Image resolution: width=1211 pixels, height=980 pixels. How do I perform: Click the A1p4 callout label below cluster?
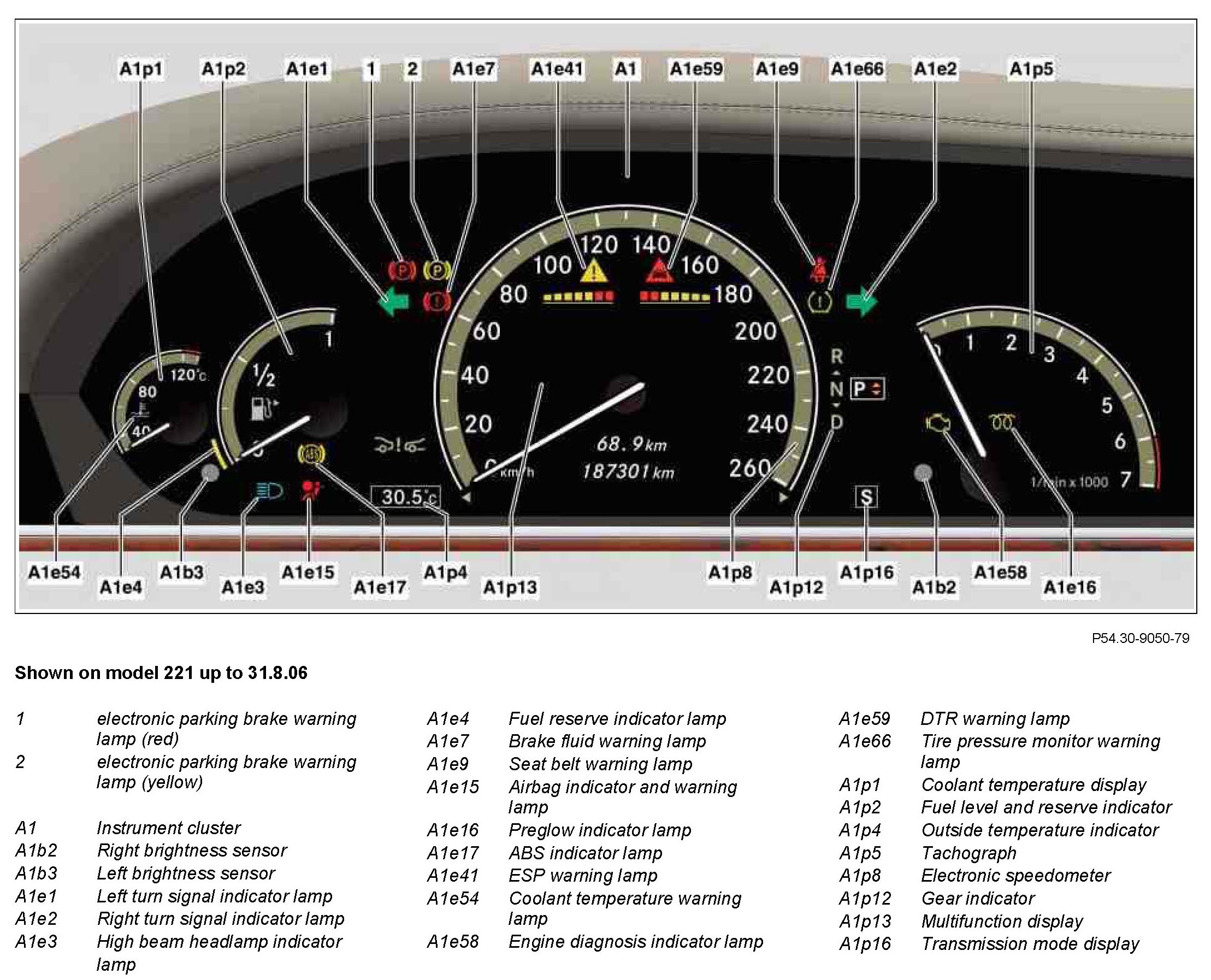[x=445, y=572]
